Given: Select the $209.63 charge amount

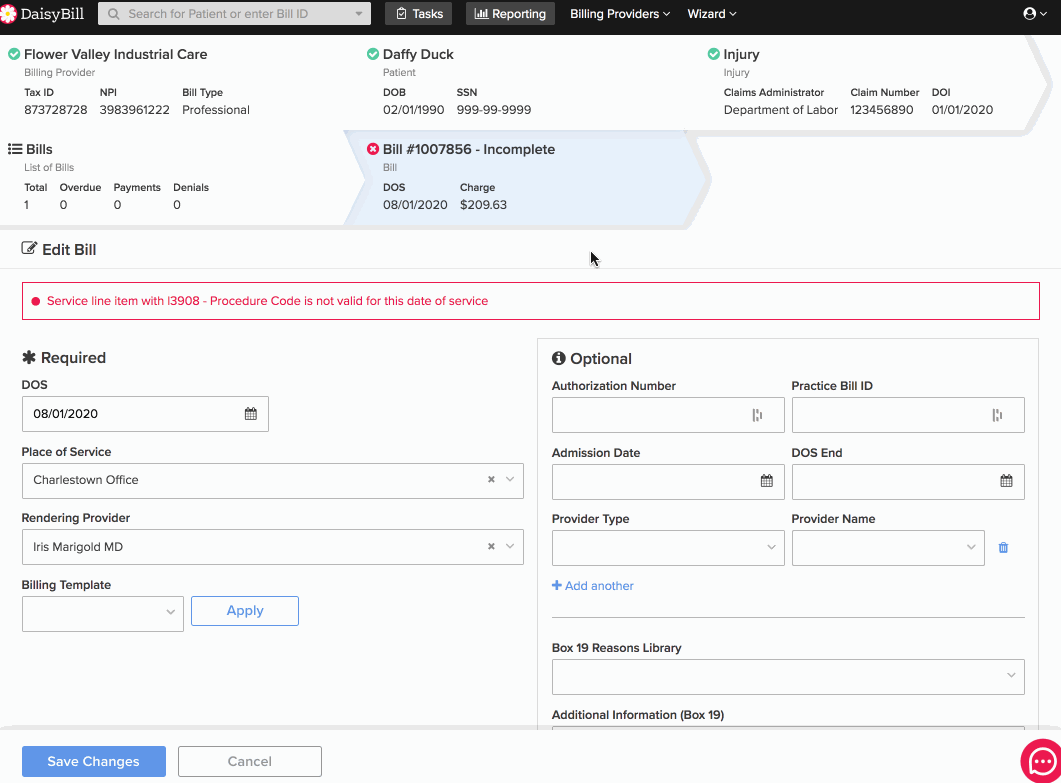Looking at the screenshot, I should tap(483, 204).
